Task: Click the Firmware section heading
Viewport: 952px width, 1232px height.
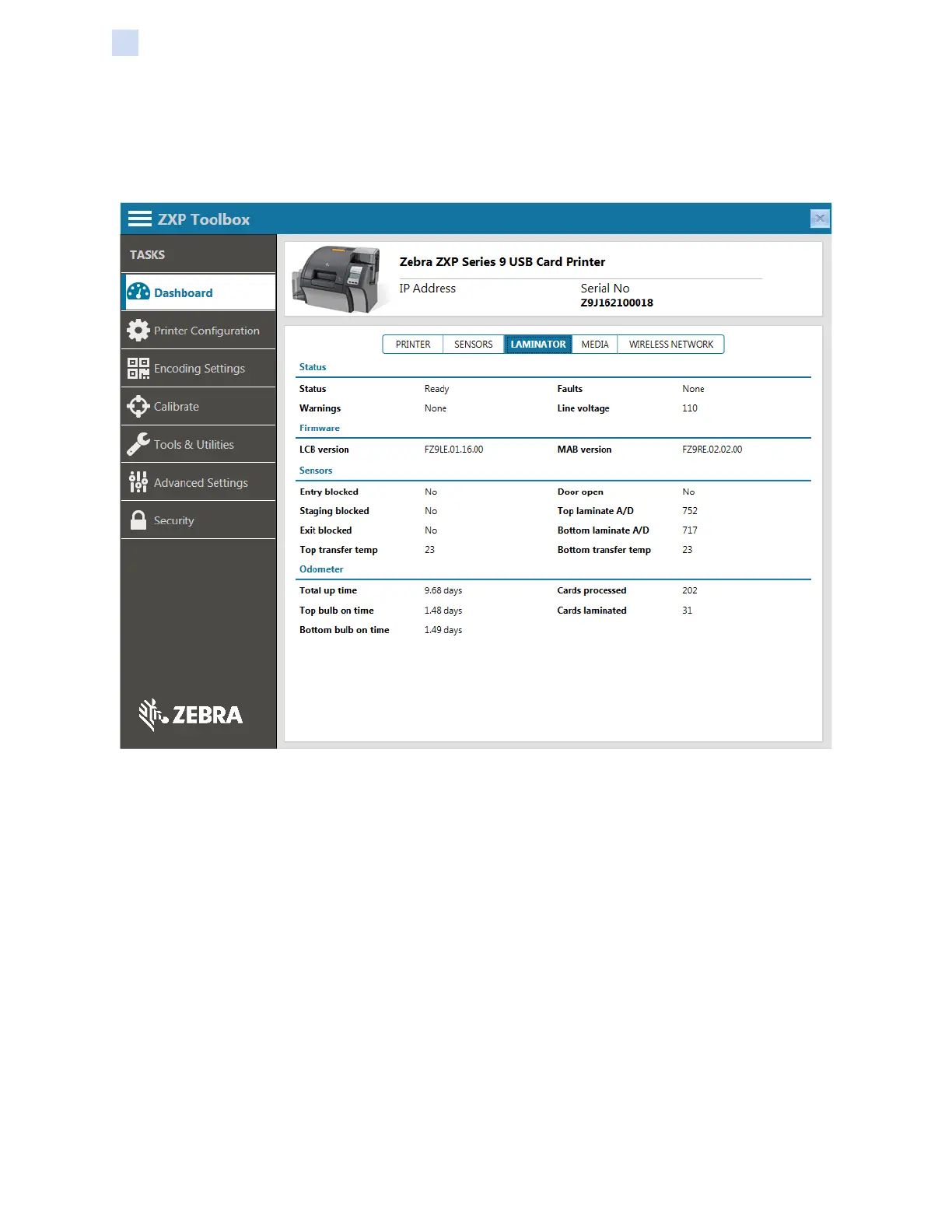Action: (320, 428)
